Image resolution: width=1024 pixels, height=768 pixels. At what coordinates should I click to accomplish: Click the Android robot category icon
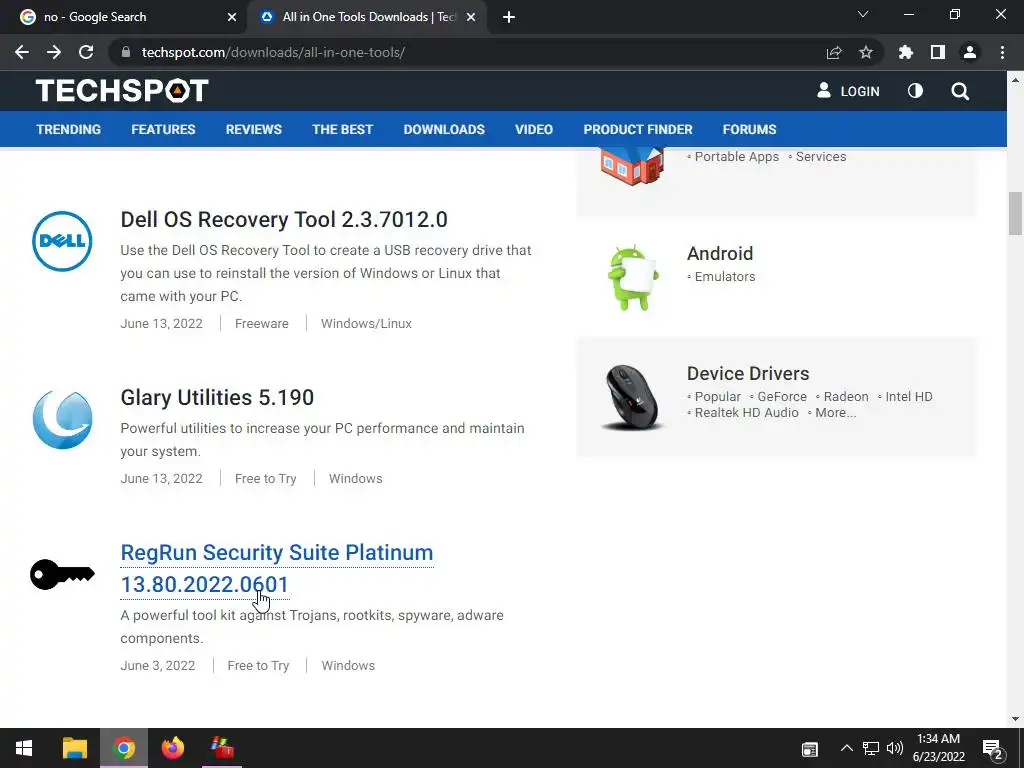632,278
